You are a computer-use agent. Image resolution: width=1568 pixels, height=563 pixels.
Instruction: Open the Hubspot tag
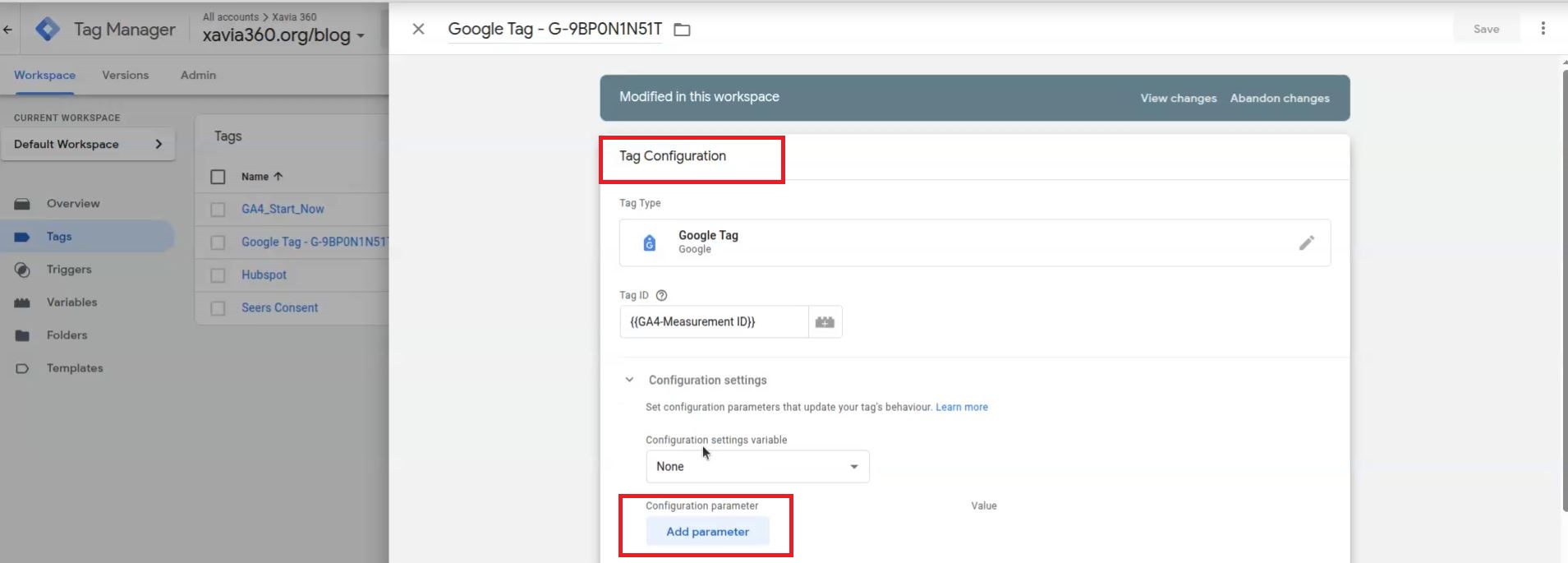pyautogui.click(x=264, y=275)
